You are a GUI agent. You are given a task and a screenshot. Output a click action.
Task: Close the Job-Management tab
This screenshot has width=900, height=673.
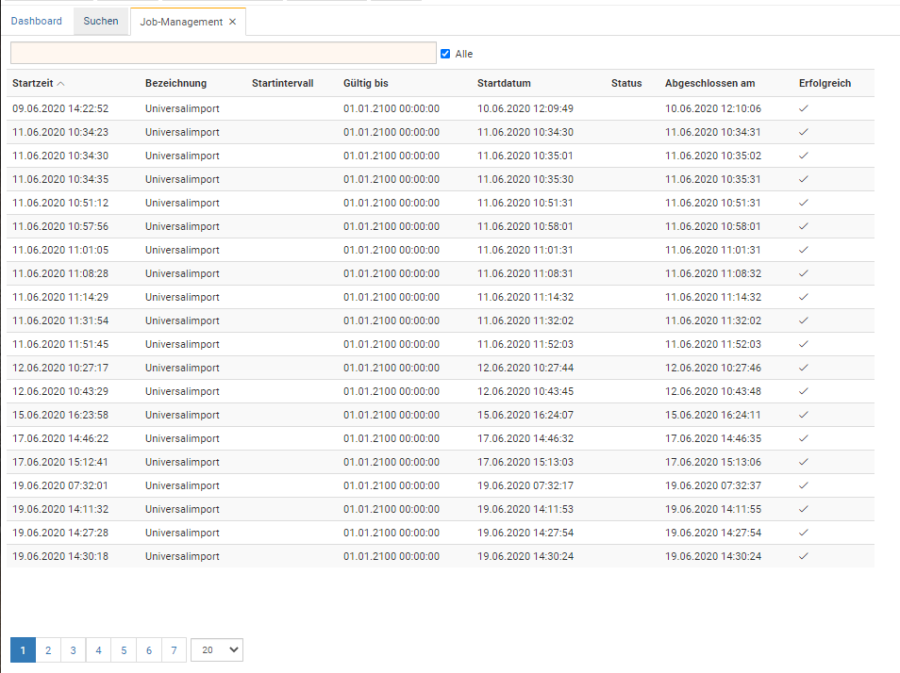point(233,22)
